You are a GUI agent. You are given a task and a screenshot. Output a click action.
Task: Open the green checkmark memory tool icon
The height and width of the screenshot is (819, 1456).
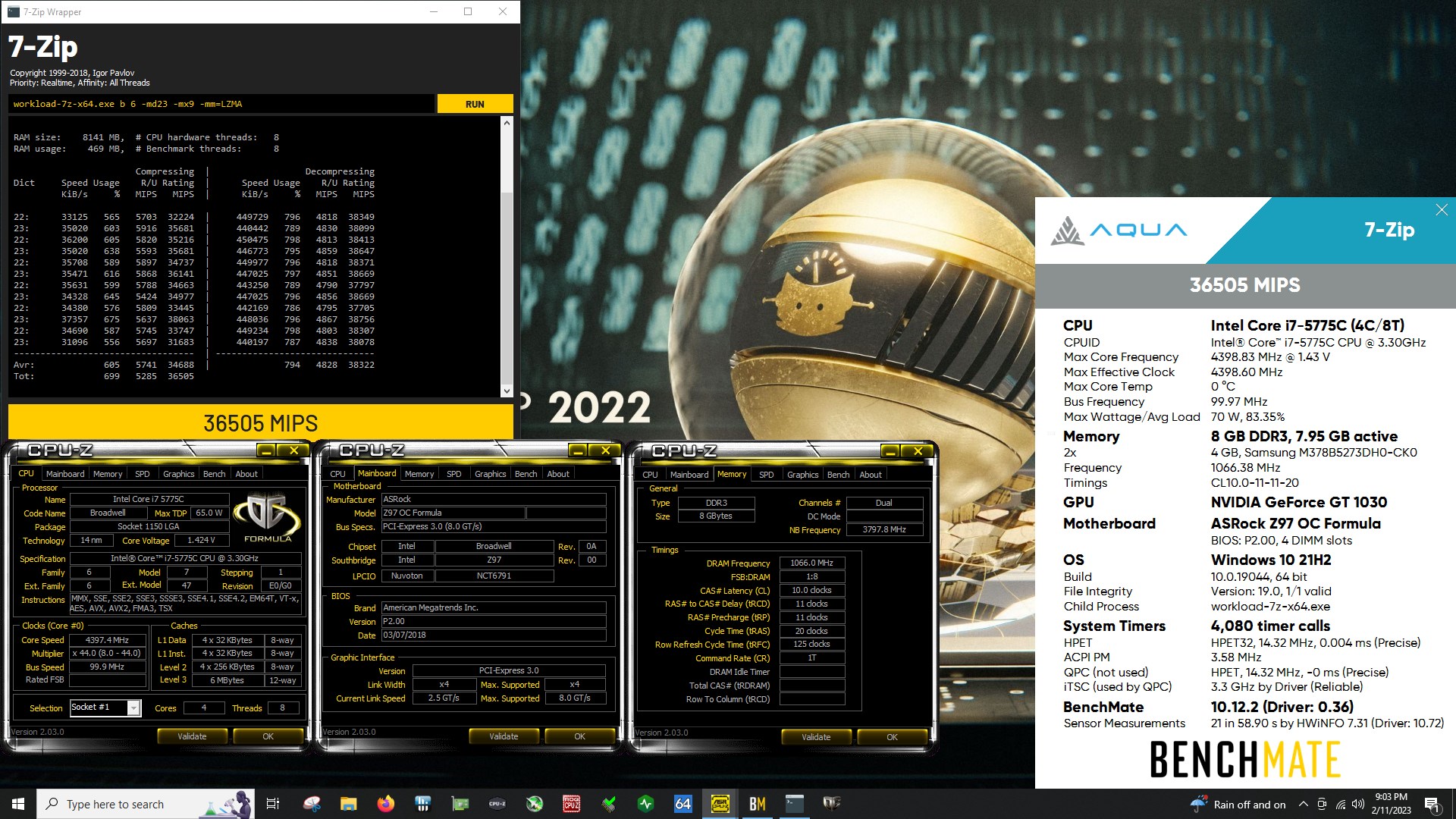point(608,804)
